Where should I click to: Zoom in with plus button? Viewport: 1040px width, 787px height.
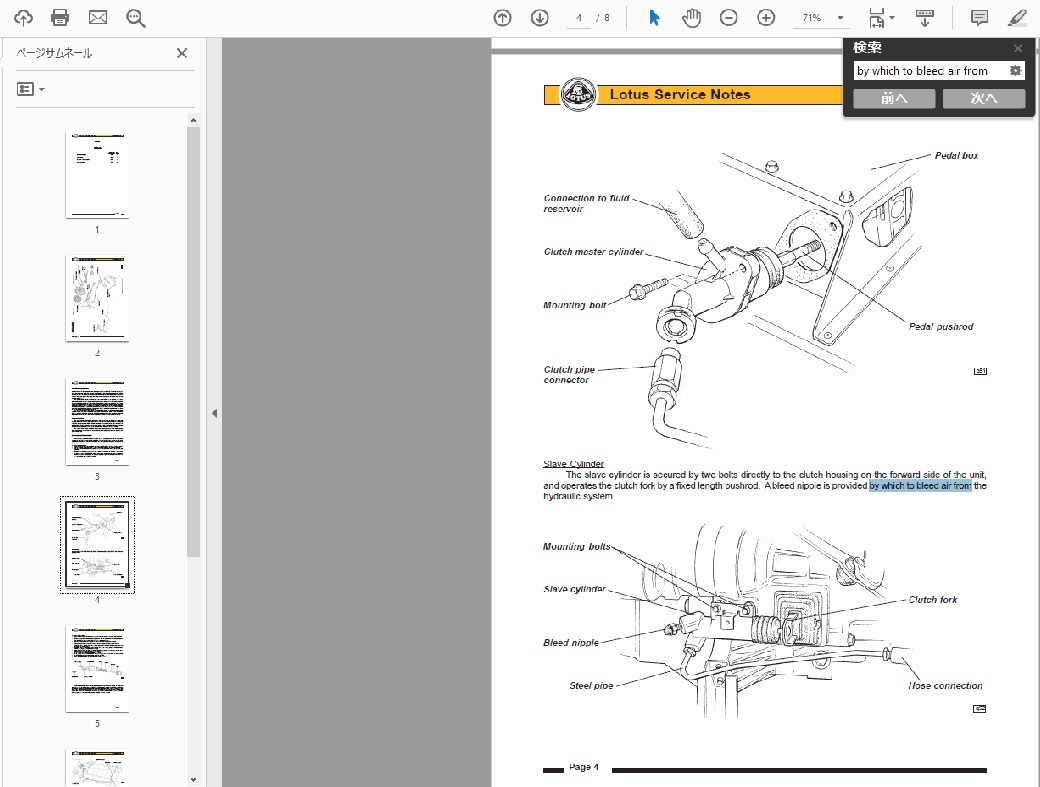[x=766, y=18]
